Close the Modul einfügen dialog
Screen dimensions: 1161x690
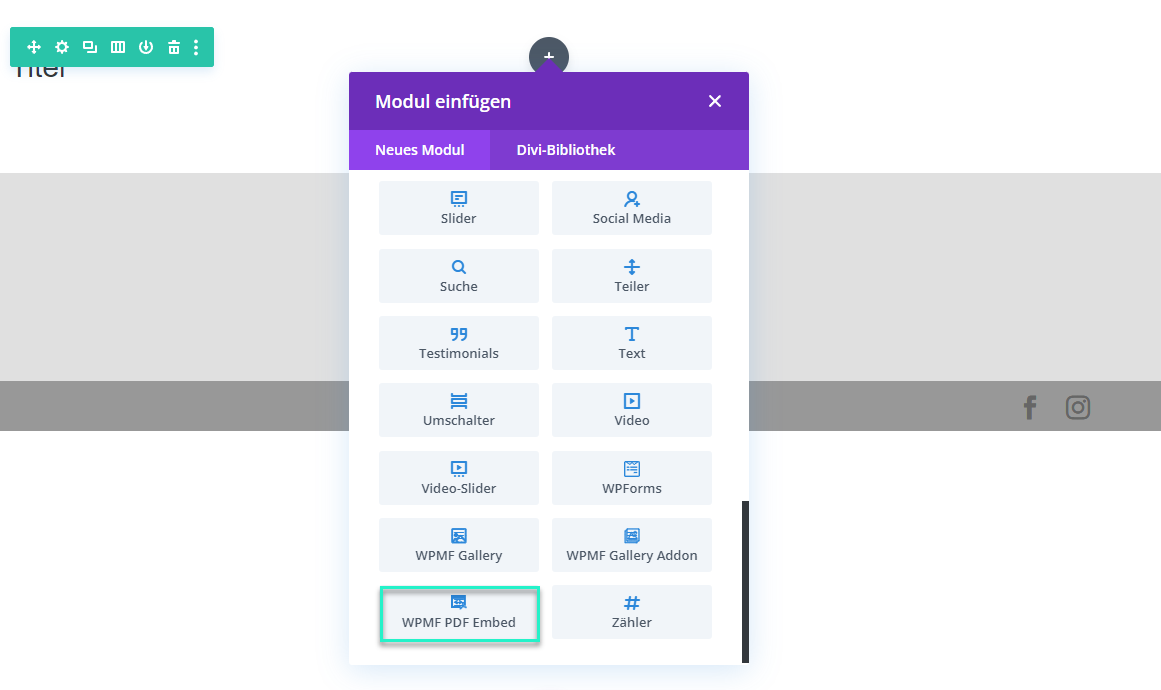point(715,101)
